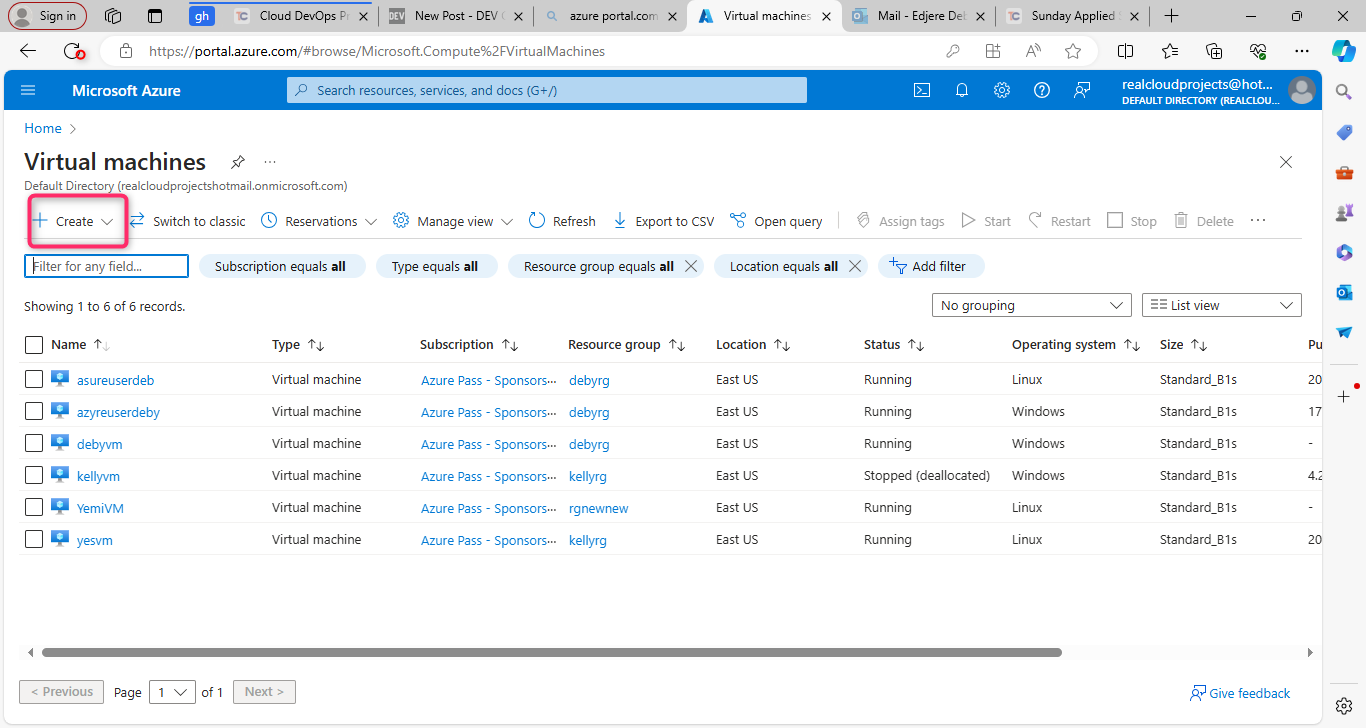This screenshot has height=728, width=1366.
Task: Check the asureuserdeb row checkbox
Action: (34, 379)
